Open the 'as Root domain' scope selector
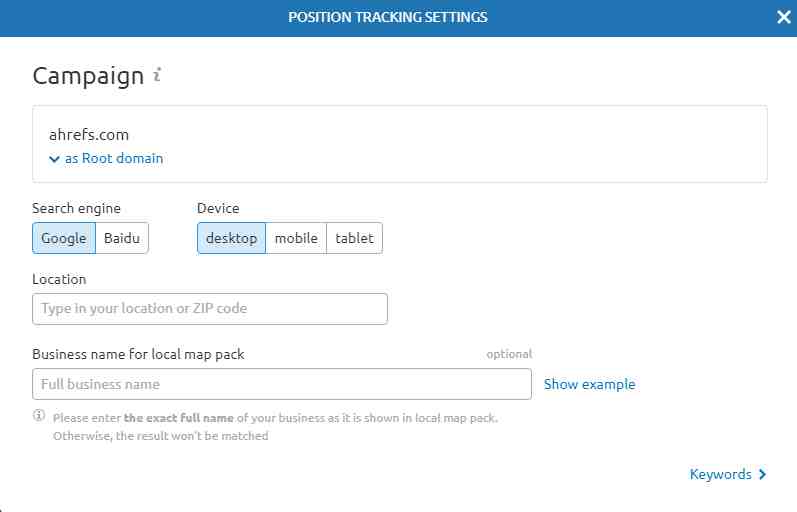 pyautogui.click(x=113, y=158)
